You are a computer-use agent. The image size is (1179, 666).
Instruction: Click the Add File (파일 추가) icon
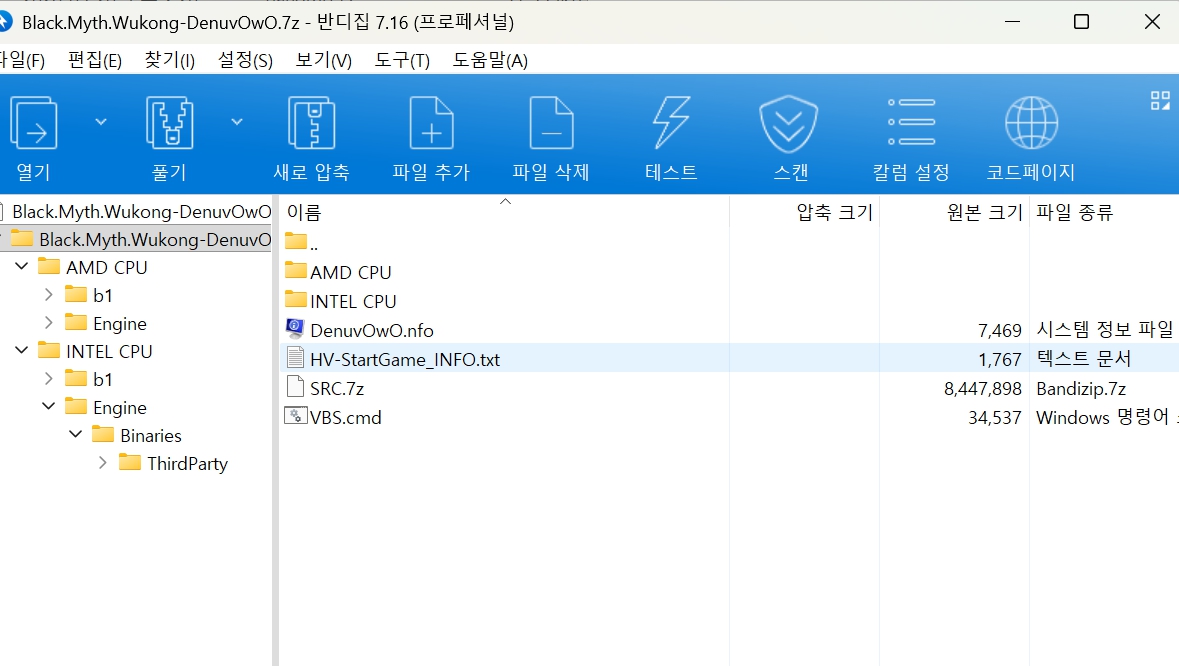[x=431, y=124]
